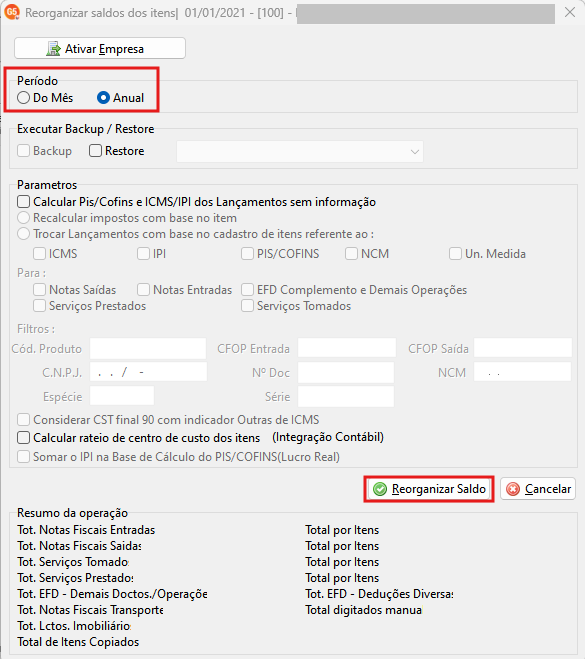Click the G5 application icon in title bar
The width and height of the screenshot is (585, 659).
click(11, 12)
